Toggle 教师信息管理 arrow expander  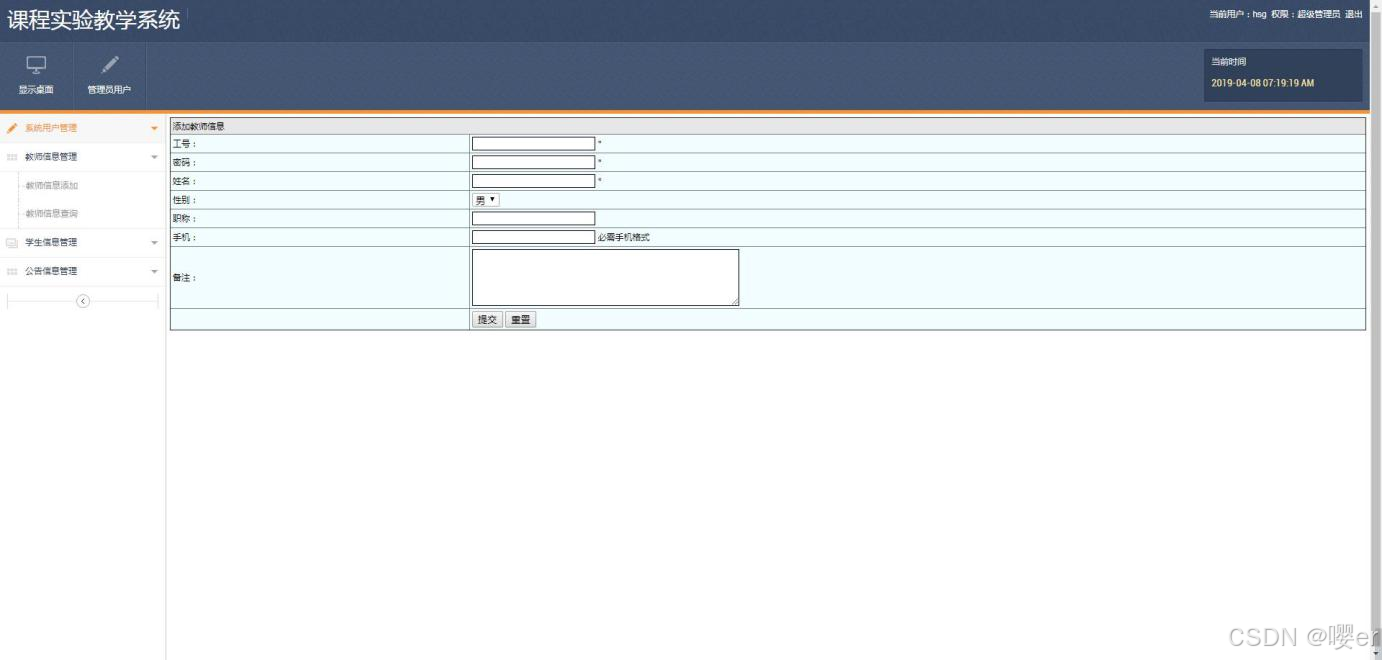click(154, 157)
